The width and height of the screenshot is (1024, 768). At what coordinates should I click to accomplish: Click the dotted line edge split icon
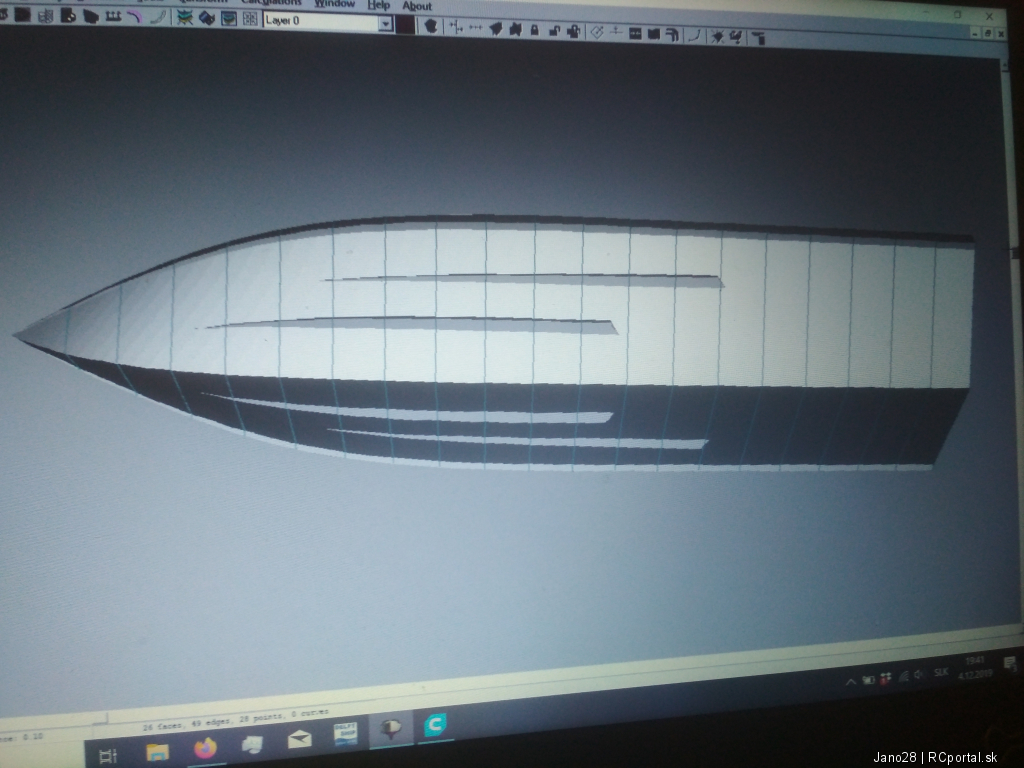tap(475, 27)
